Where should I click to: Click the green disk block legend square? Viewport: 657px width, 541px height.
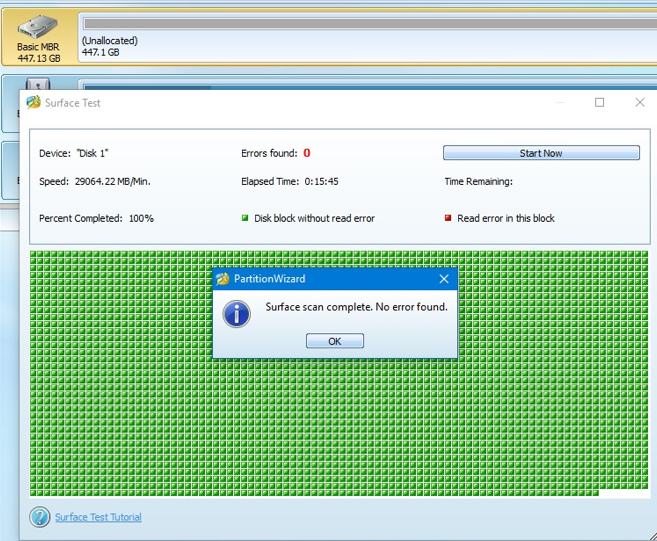coord(245,218)
